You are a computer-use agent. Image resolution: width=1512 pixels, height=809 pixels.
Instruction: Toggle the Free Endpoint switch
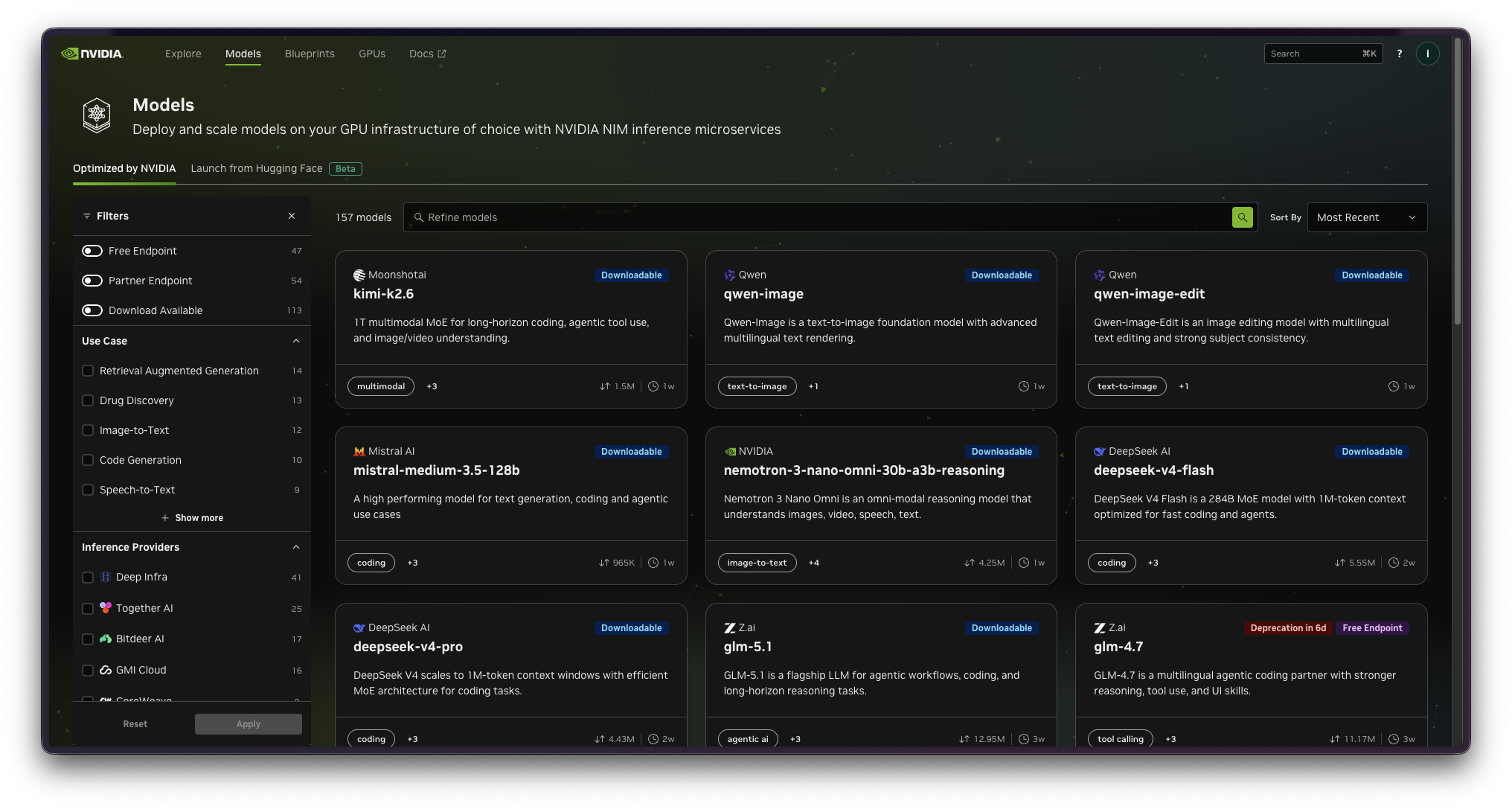[92, 251]
